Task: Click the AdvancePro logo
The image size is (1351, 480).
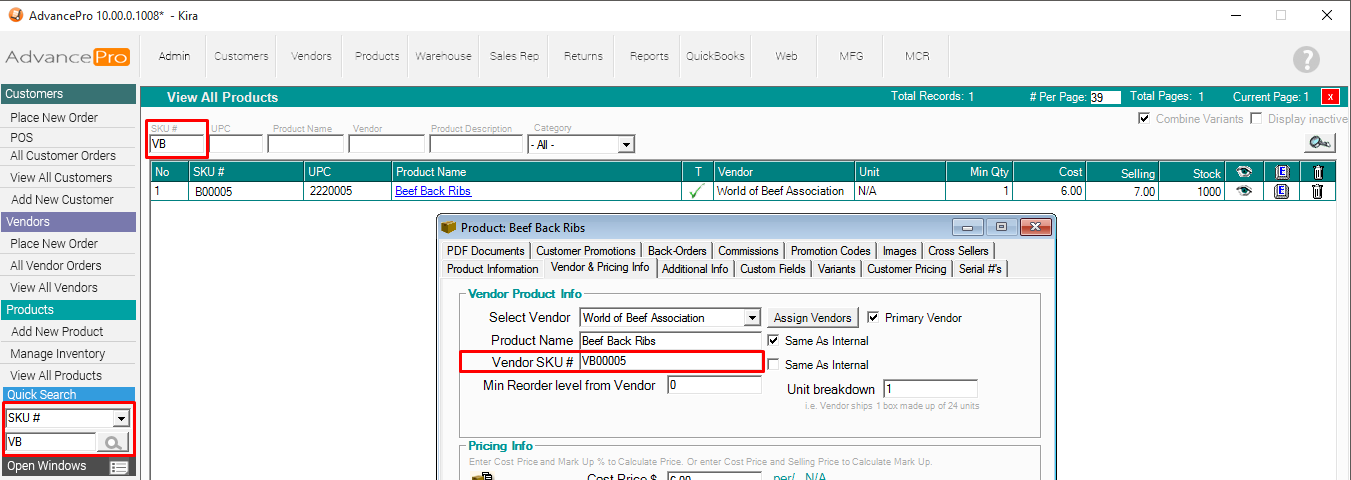Action: tap(67, 57)
